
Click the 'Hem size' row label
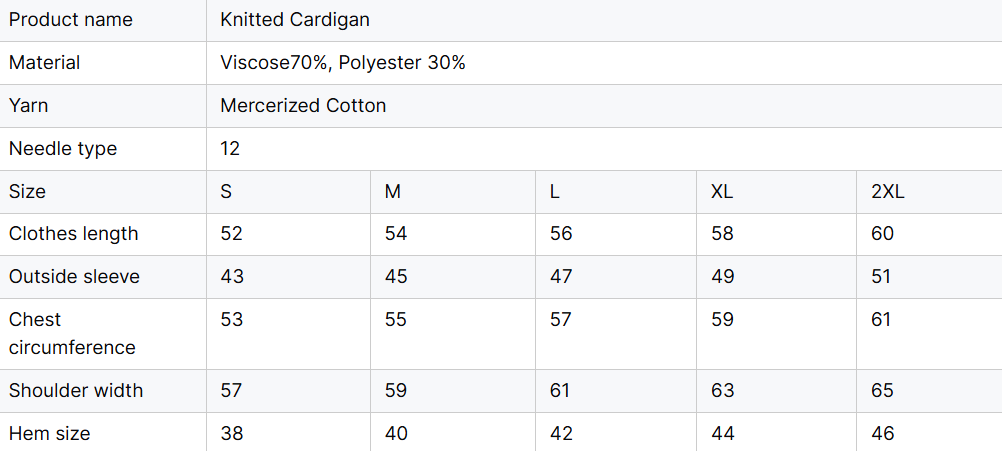coord(49,434)
